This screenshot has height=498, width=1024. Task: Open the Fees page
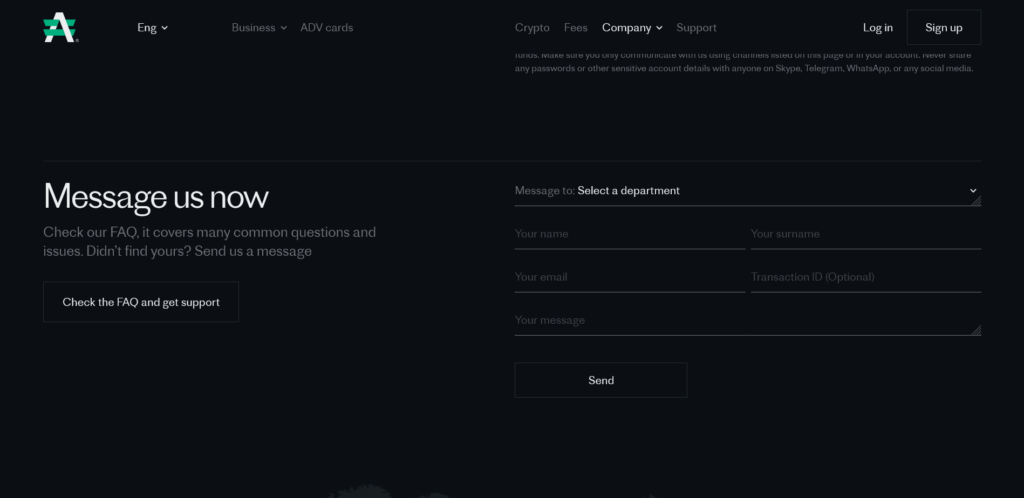click(x=575, y=27)
